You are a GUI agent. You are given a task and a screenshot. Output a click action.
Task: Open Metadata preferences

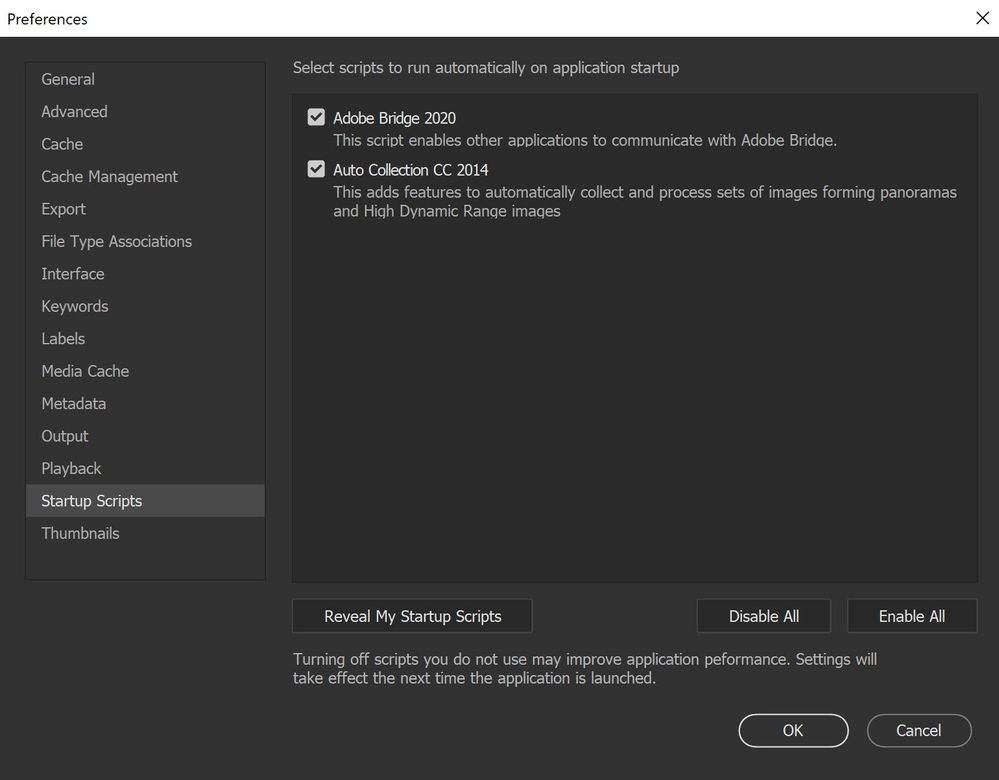coord(145,404)
